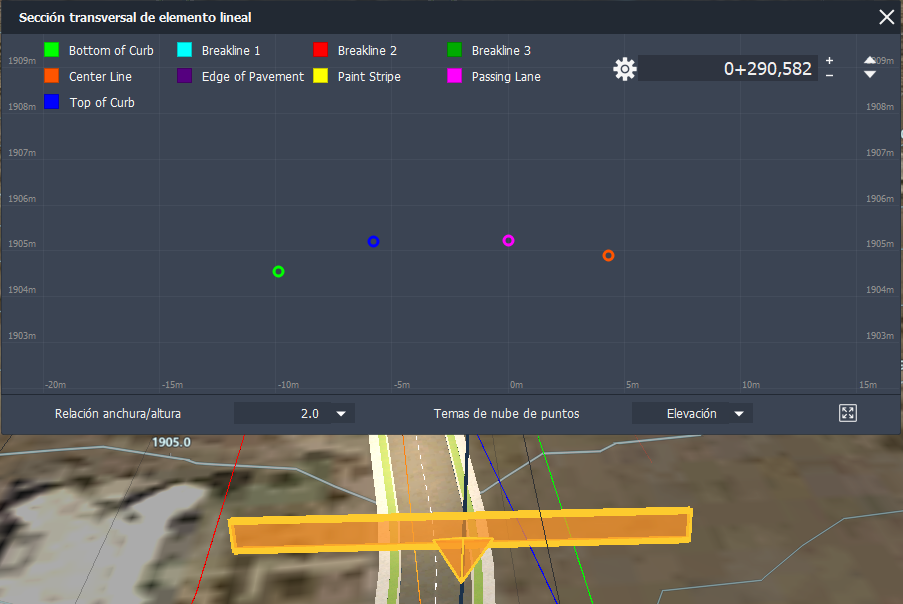Click Passing Lane magenta swatch
The width and height of the screenshot is (903, 604).
coord(454,76)
